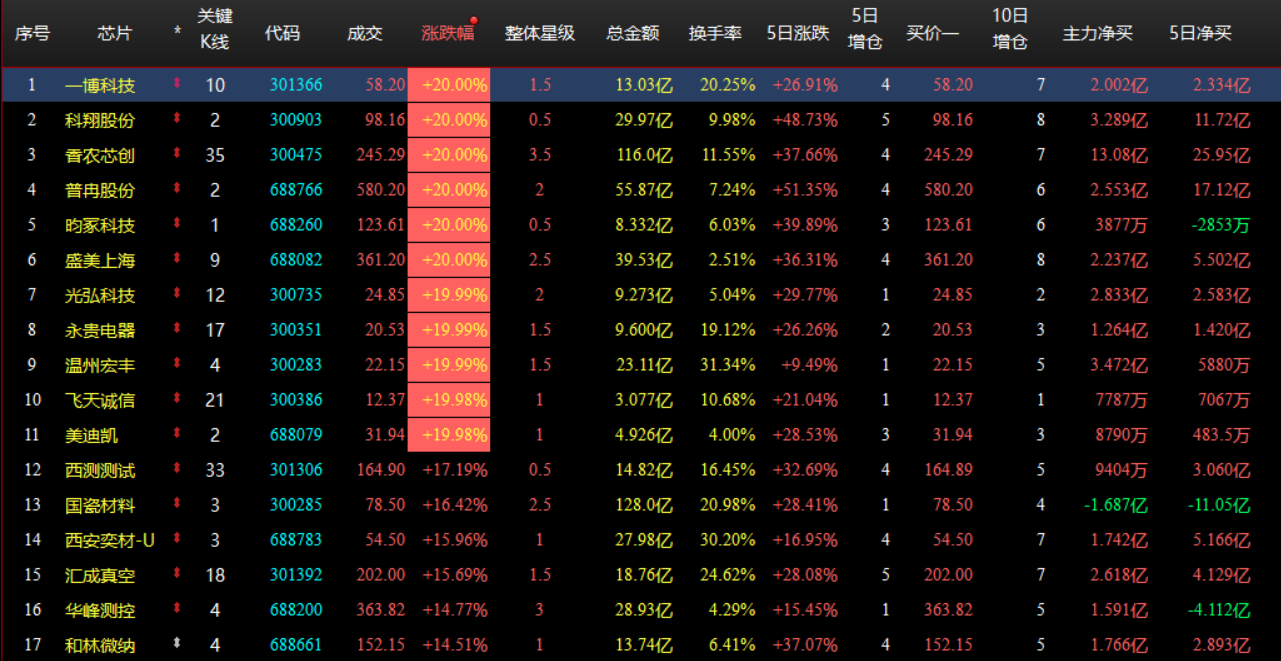Viewport: 1281px width, 661px height.
Task: Sort by the 涨跌幅 column header
Action: click(x=447, y=32)
